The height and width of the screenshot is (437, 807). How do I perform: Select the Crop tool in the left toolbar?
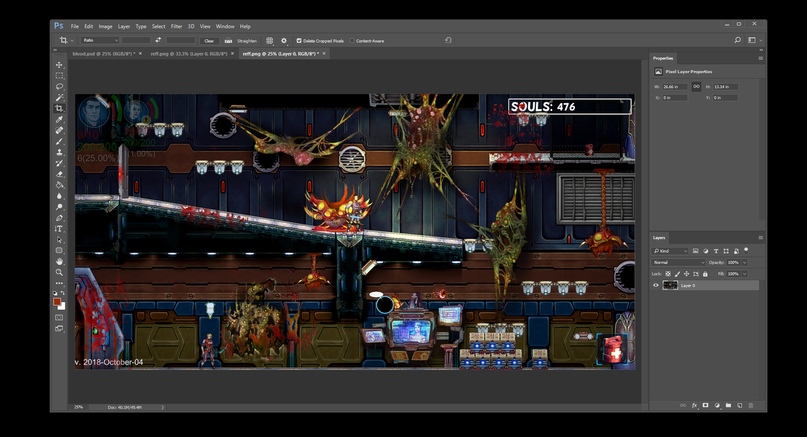[59, 108]
